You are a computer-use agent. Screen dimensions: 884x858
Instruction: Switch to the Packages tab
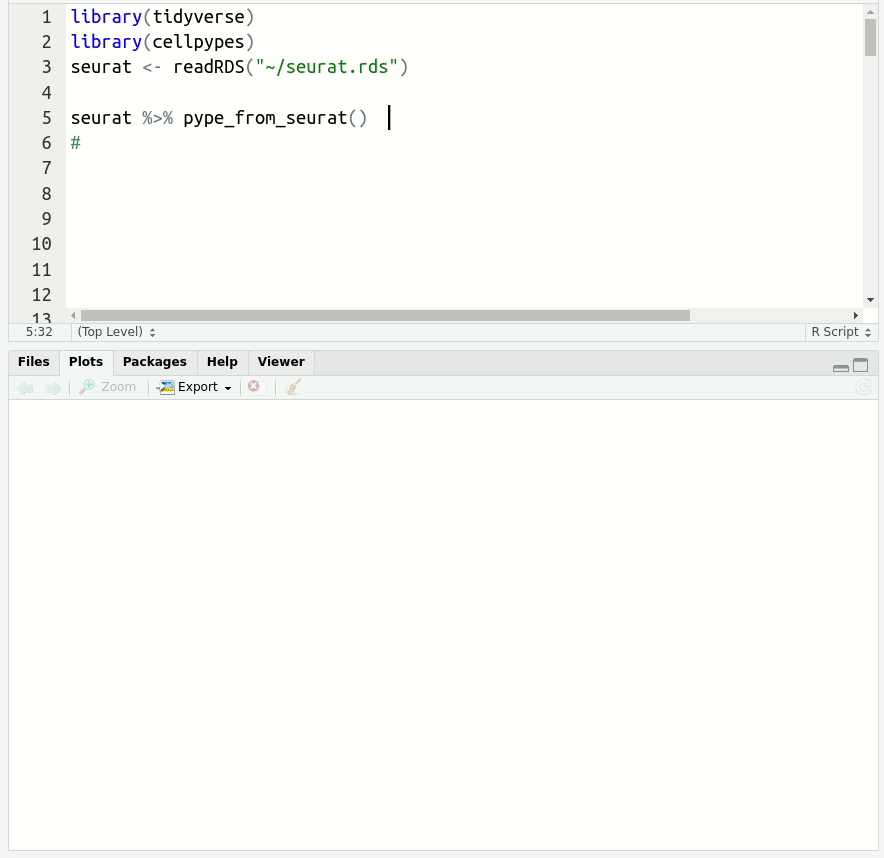[154, 362]
